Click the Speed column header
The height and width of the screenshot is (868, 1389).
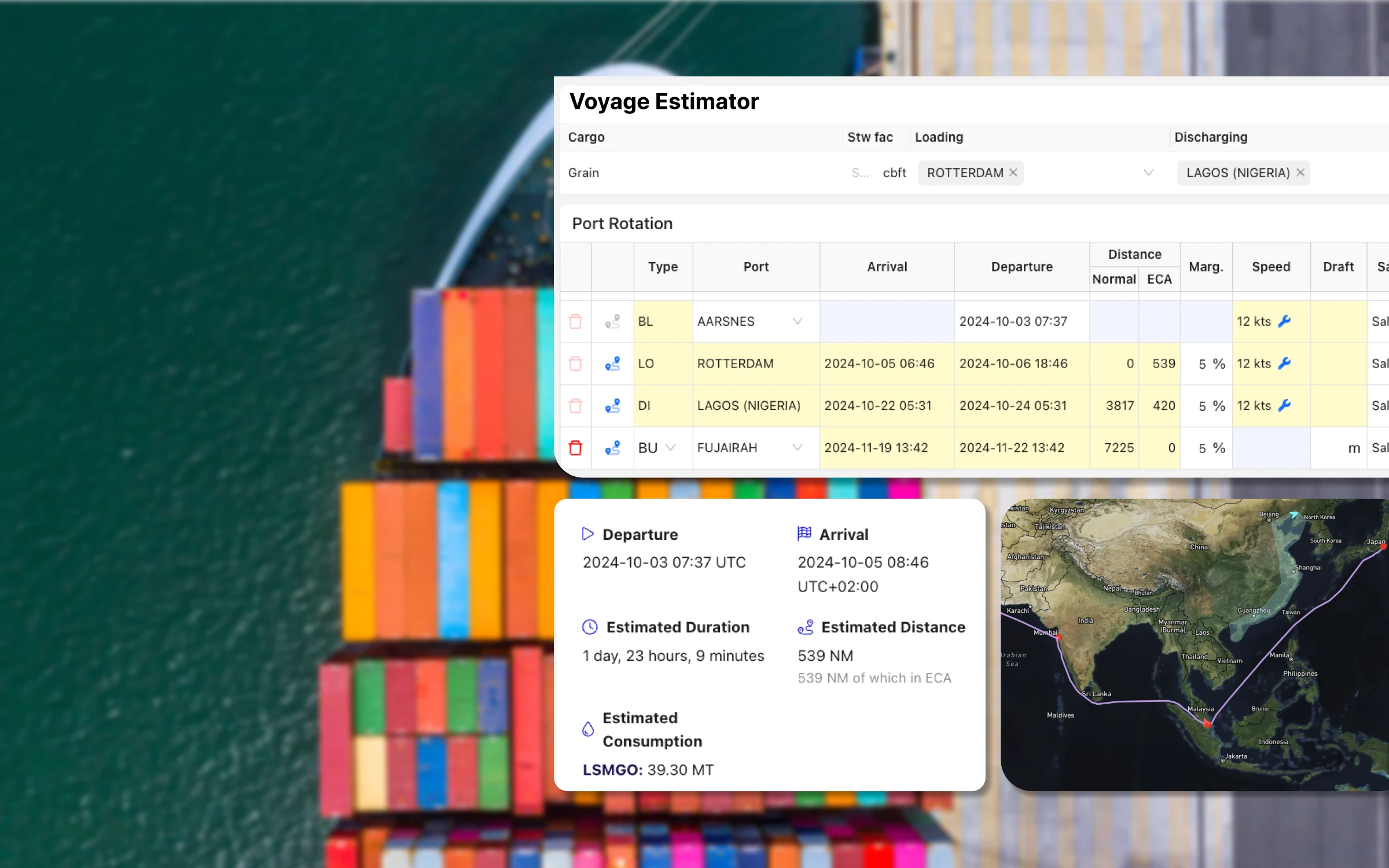(1271, 267)
